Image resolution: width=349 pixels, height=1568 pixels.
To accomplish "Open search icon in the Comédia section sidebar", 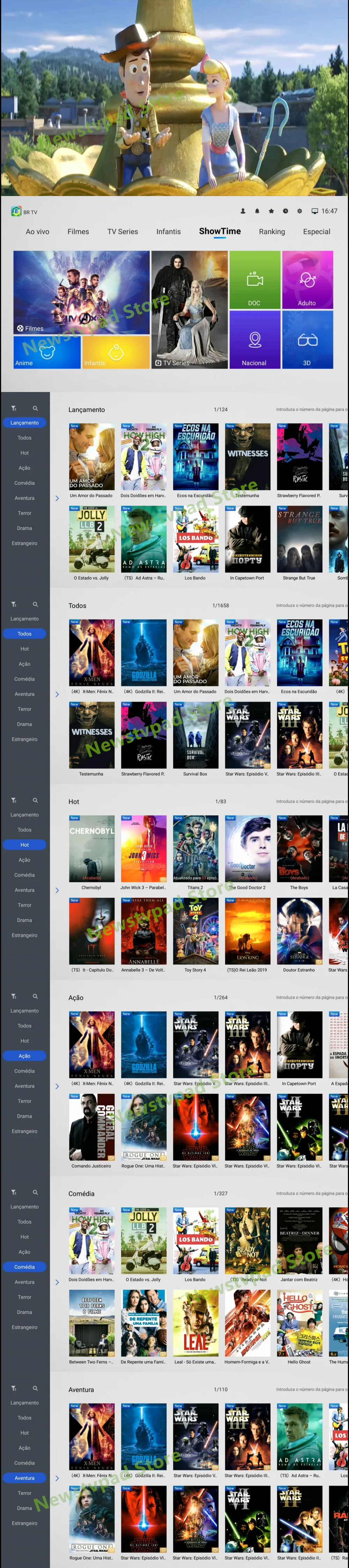I will tap(35, 1192).
